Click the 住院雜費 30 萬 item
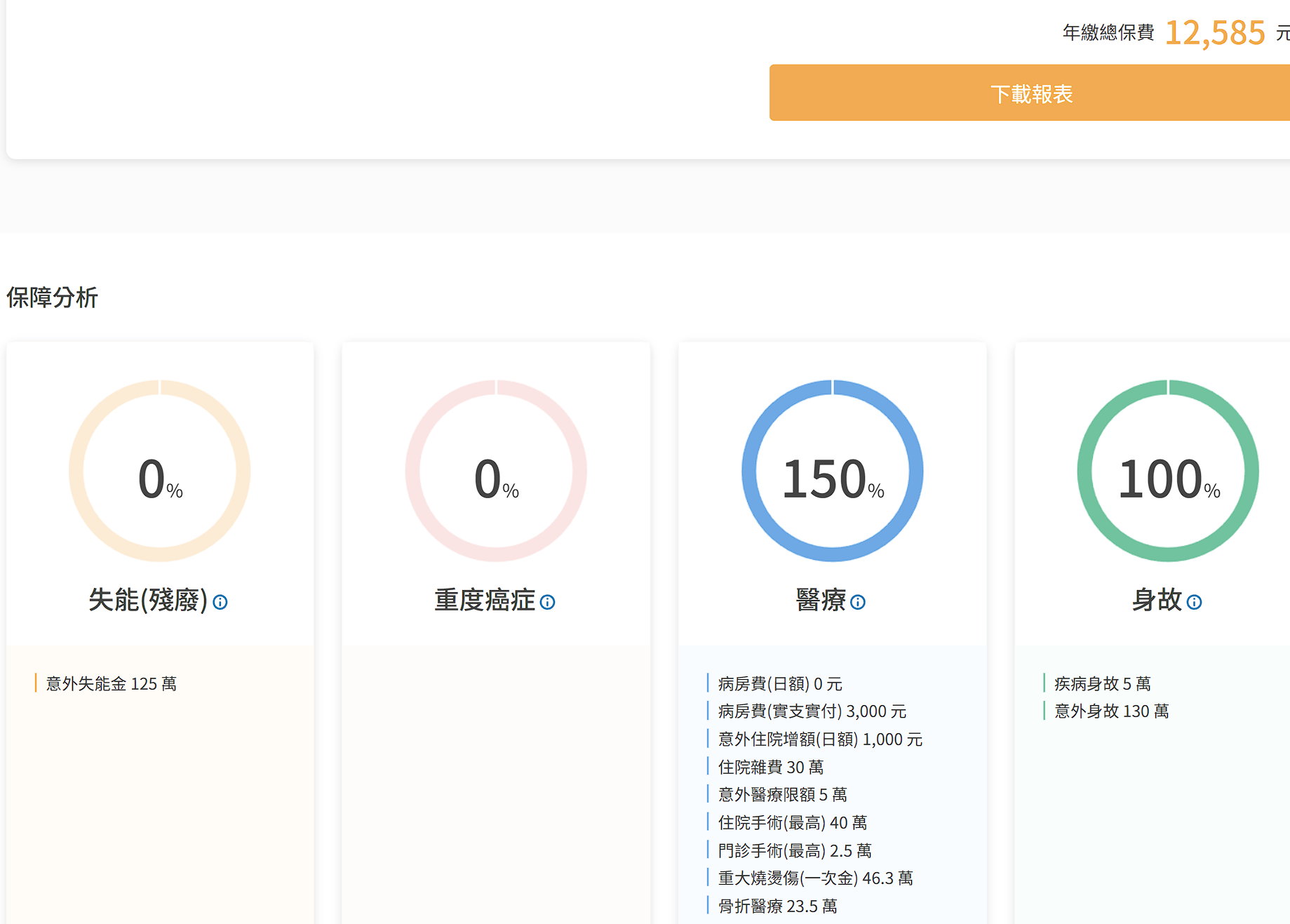 [770, 768]
